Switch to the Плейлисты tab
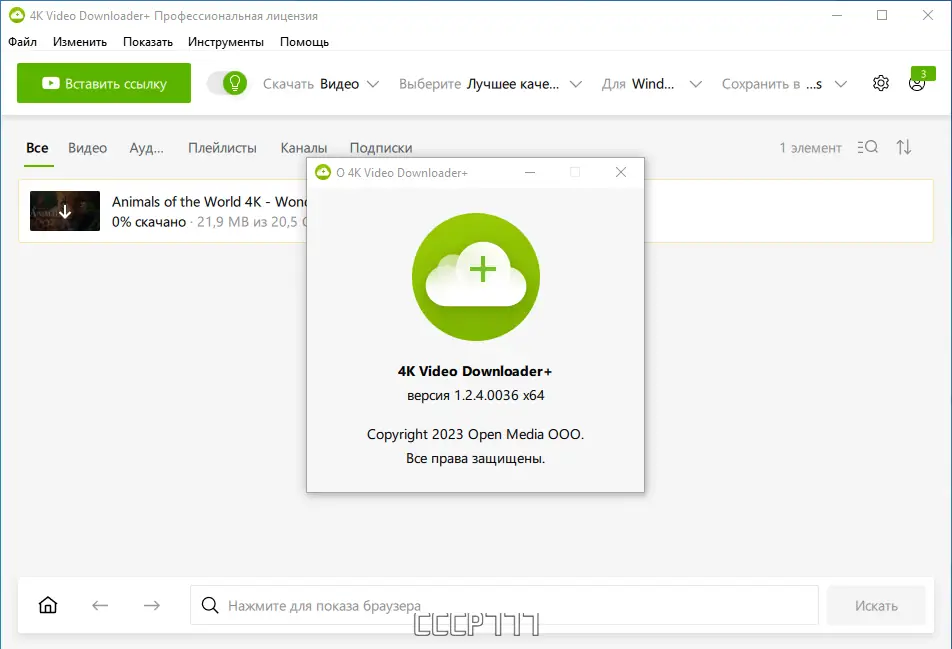Image resolution: width=952 pixels, height=649 pixels. [x=222, y=148]
